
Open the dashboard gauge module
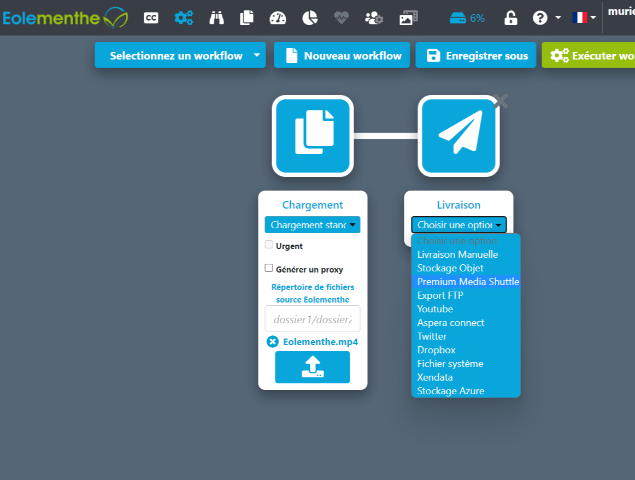pos(278,18)
